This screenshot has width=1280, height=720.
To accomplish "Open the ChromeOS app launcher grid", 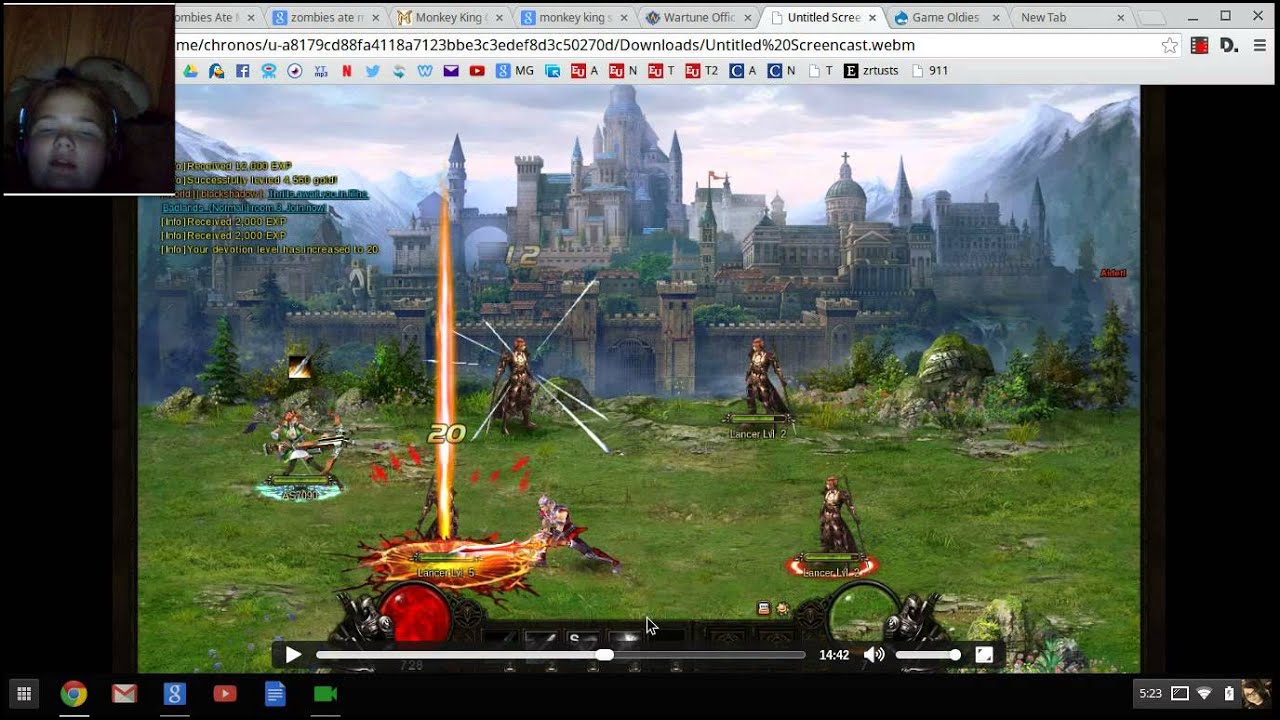I will pos(24,693).
